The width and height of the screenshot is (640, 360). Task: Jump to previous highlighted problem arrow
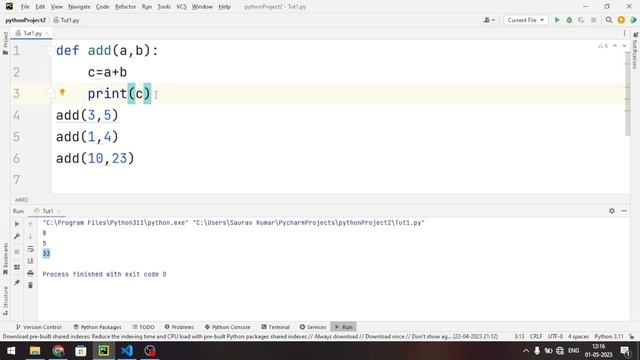pos(615,46)
